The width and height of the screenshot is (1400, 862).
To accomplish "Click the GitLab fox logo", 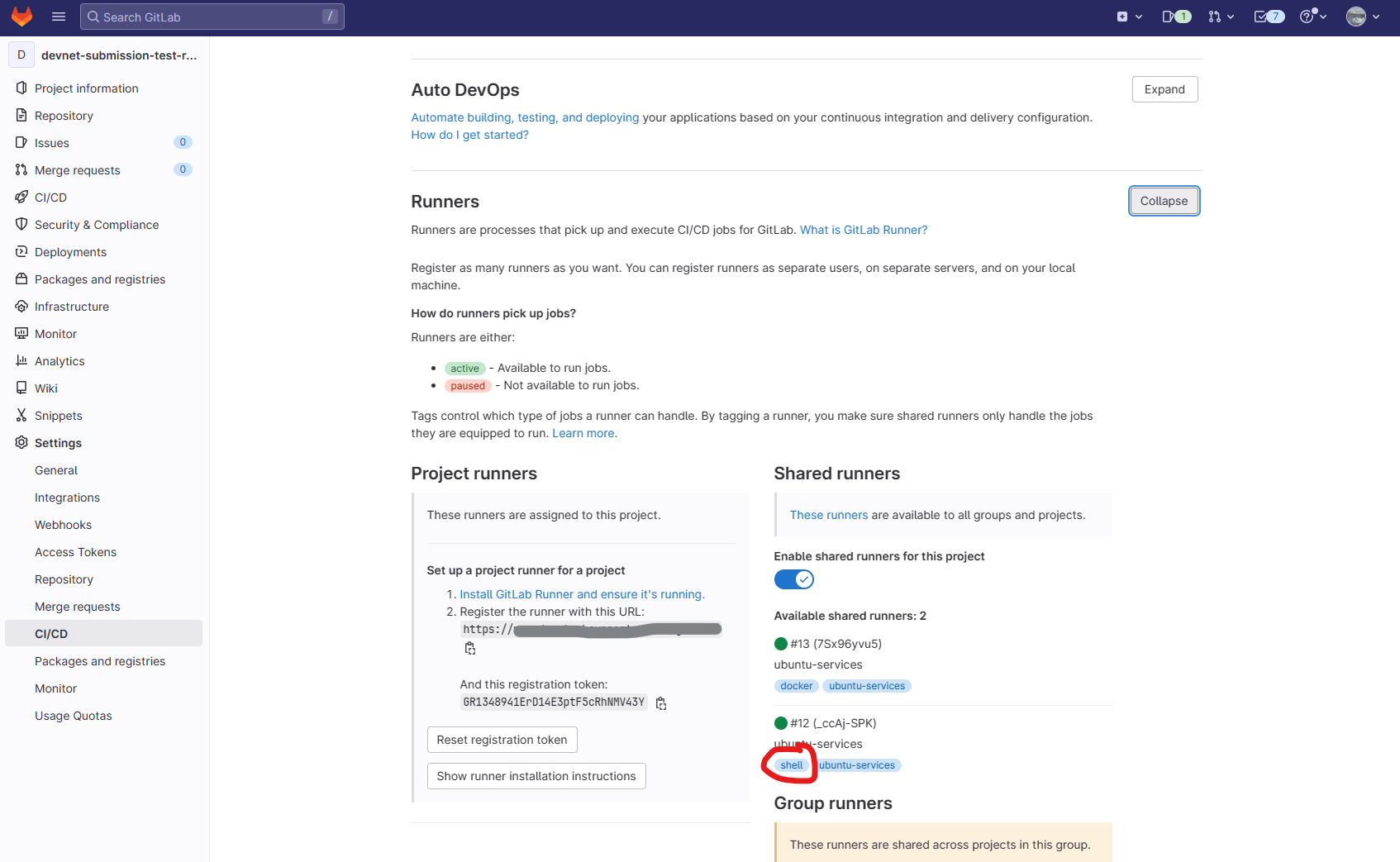I will point(21,17).
